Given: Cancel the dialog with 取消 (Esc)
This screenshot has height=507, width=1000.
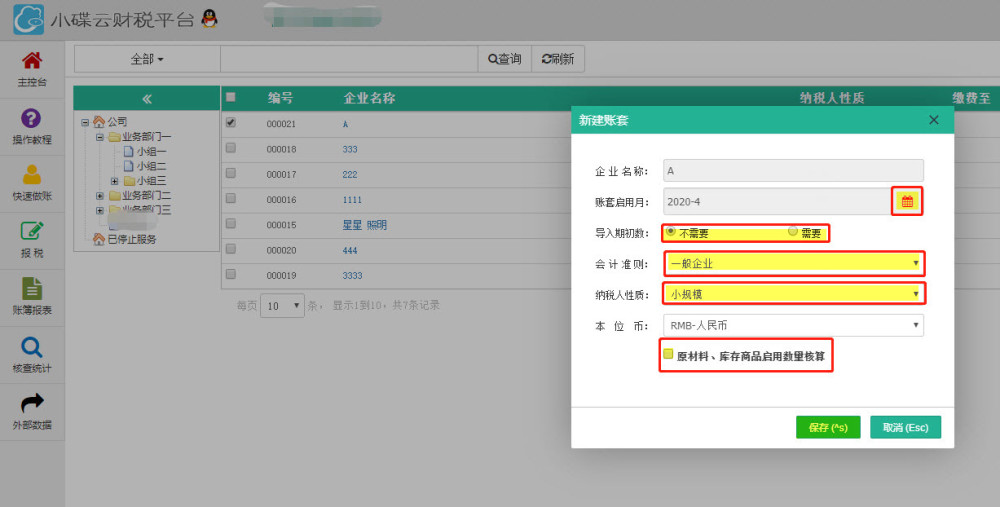Looking at the screenshot, I should coord(906,427).
